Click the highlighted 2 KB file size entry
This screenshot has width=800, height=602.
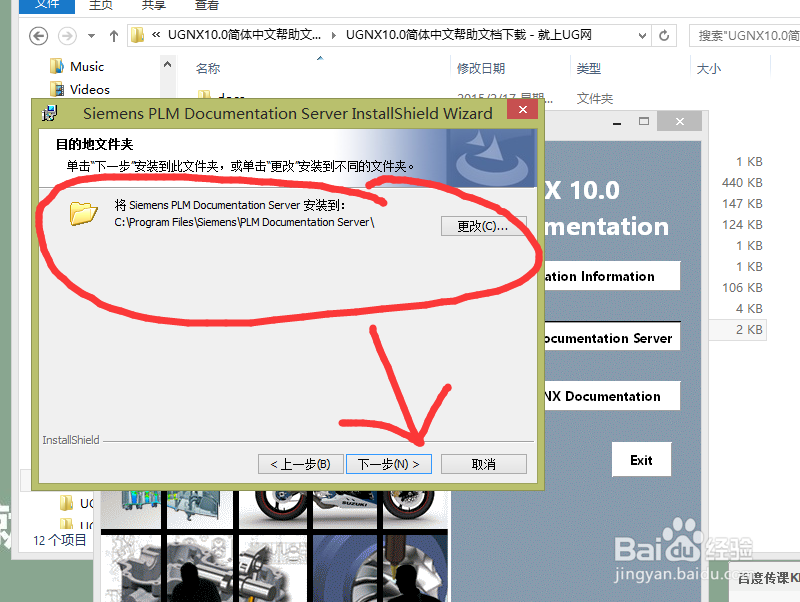[749, 330]
